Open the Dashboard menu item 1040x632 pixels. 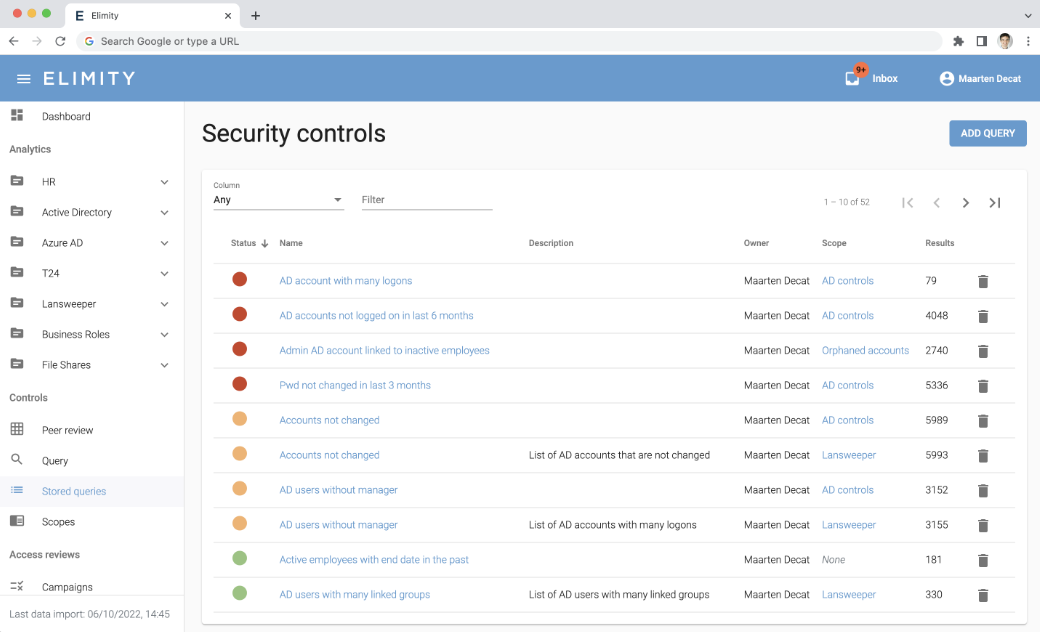pos(92,116)
